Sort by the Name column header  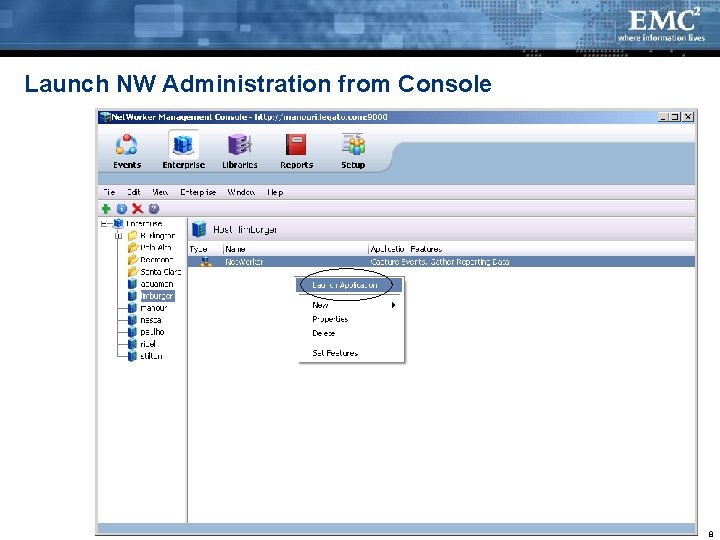[x=295, y=249]
